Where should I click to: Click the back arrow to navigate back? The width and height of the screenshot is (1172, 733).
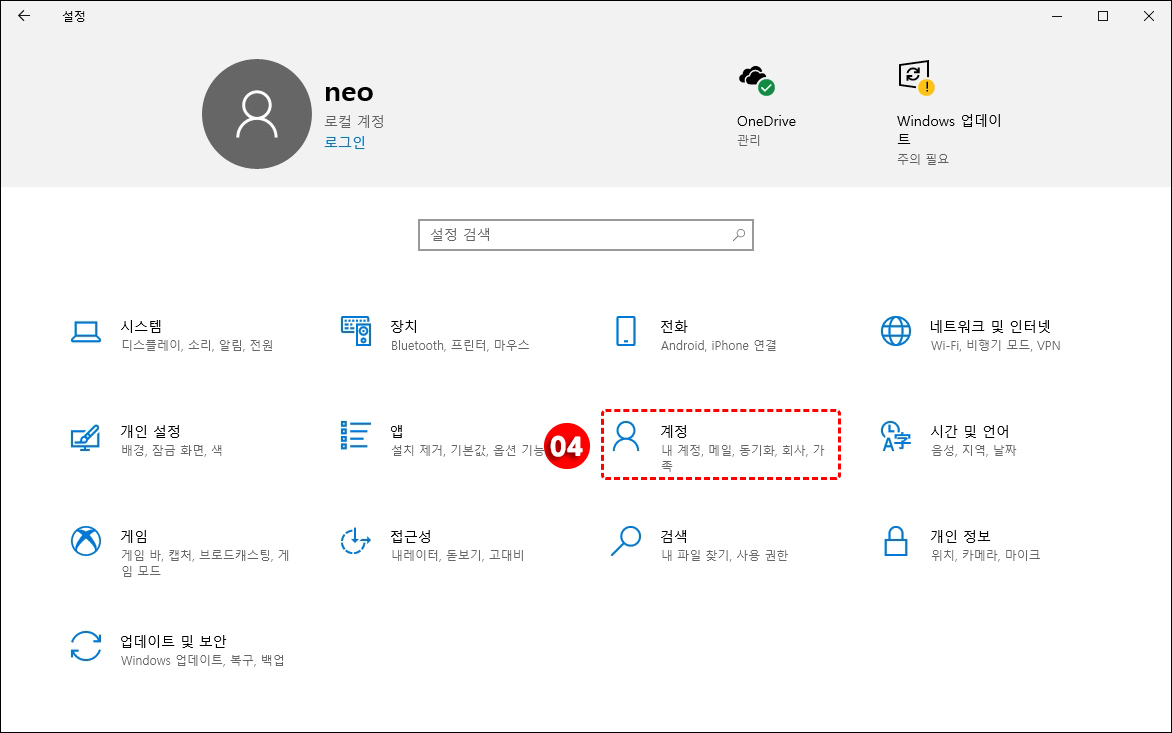pos(23,16)
